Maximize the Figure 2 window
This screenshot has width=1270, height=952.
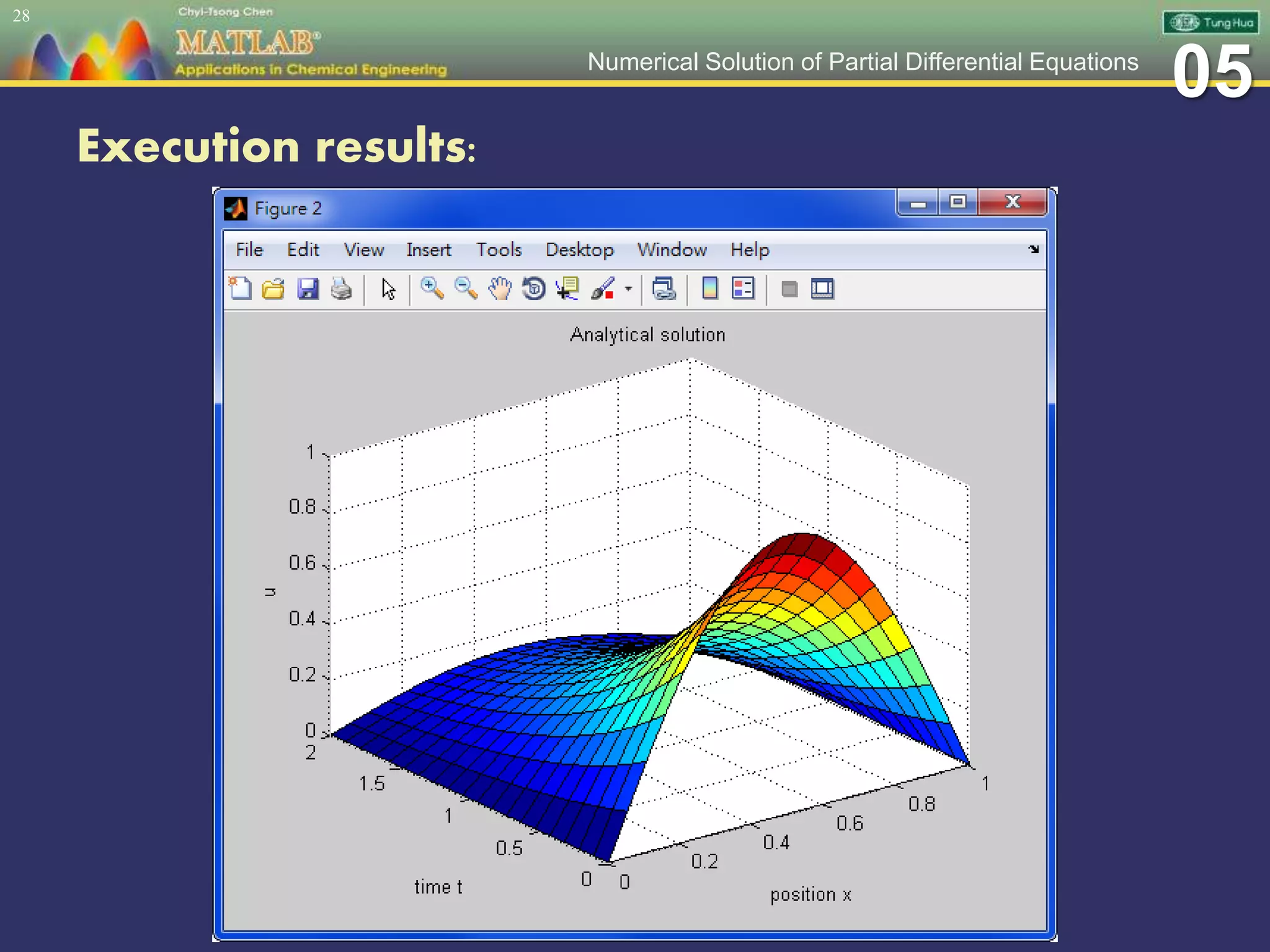(x=958, y=202)
